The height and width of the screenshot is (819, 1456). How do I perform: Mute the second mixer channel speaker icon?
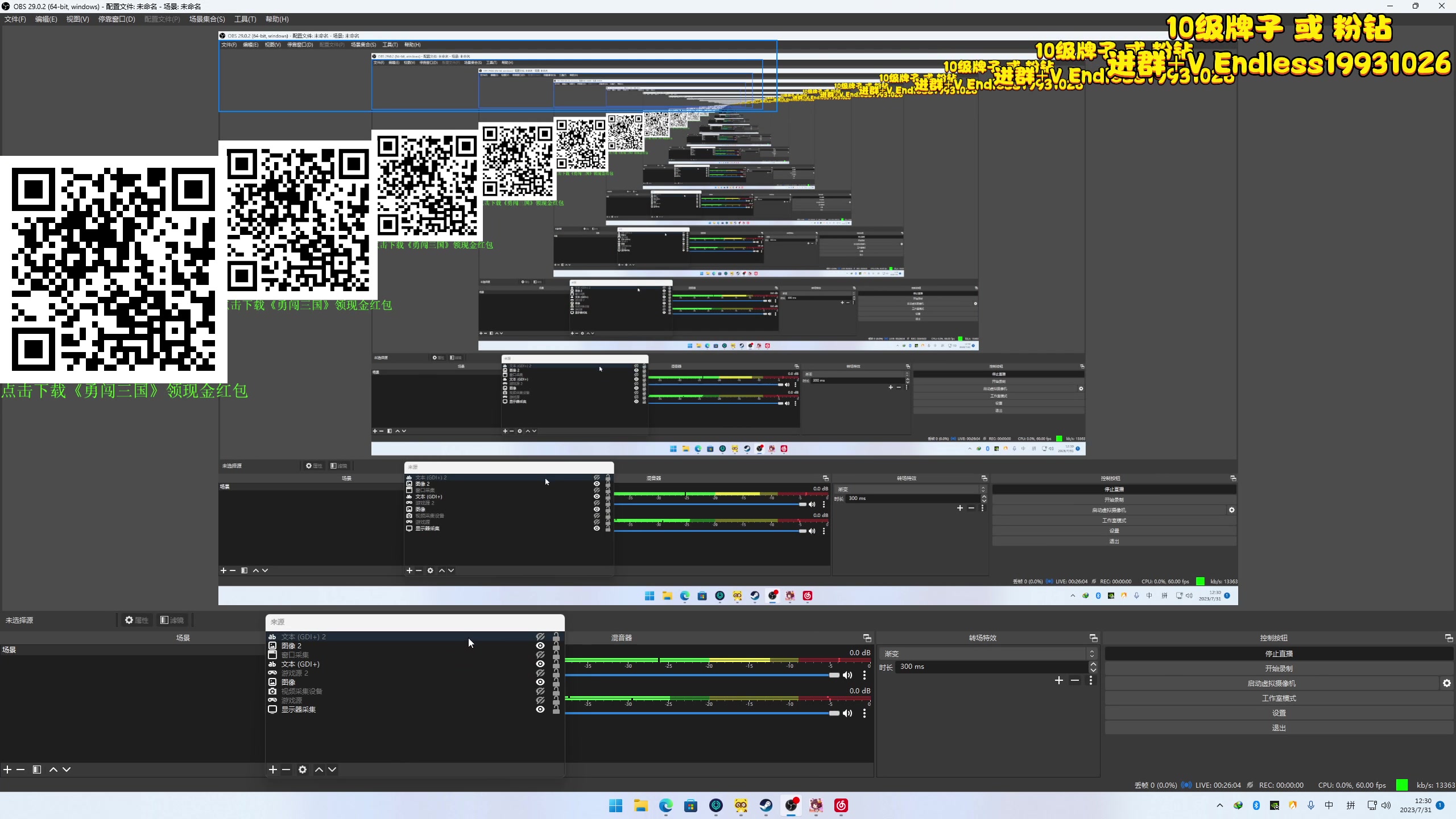(847, 713)
